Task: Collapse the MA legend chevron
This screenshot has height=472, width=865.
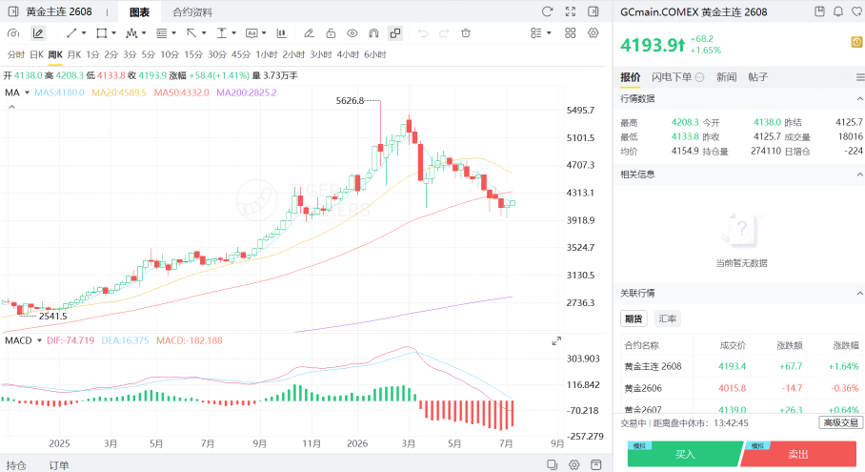Action: pos(11,107)
